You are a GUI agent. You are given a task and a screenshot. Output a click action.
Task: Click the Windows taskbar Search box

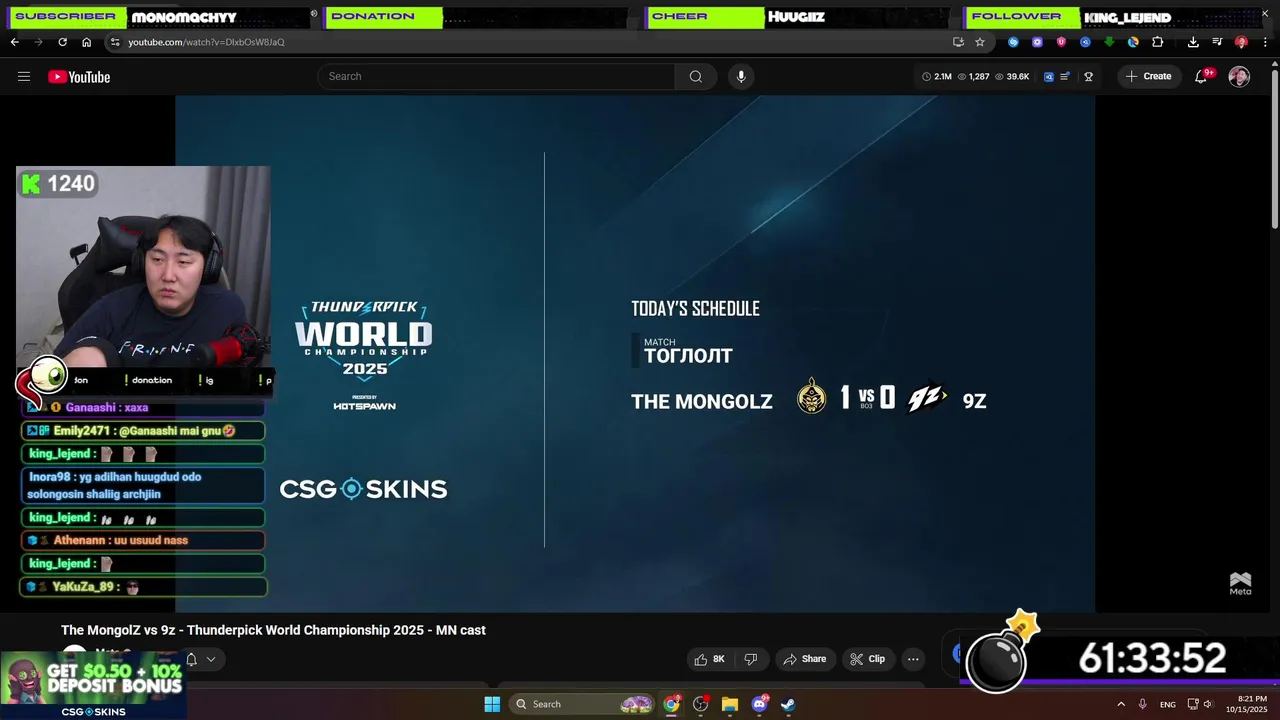click(x=581, y=704)
